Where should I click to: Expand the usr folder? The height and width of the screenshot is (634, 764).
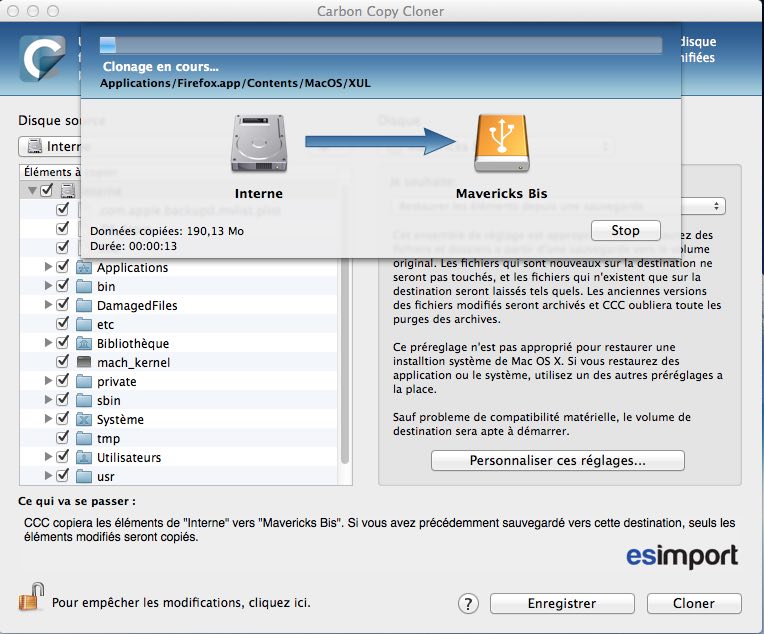coord(48,476)
